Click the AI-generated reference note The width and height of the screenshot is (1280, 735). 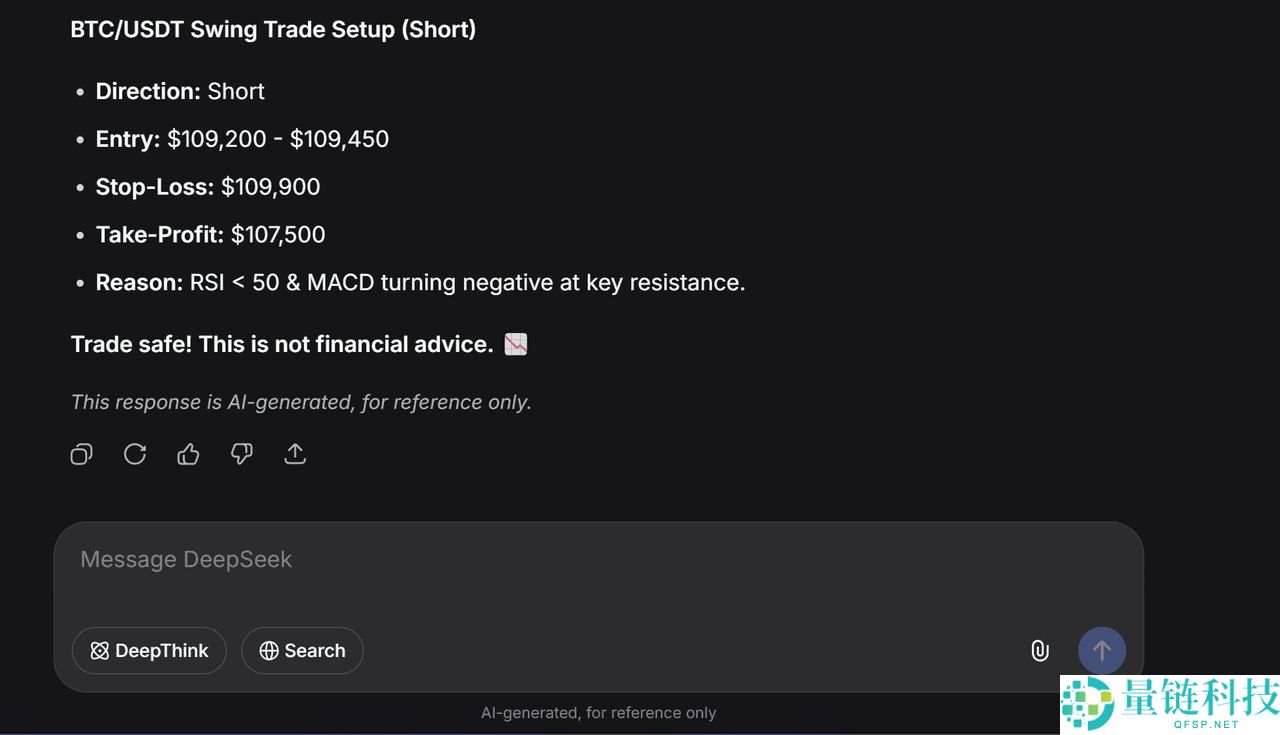click(x=300, y=402)
